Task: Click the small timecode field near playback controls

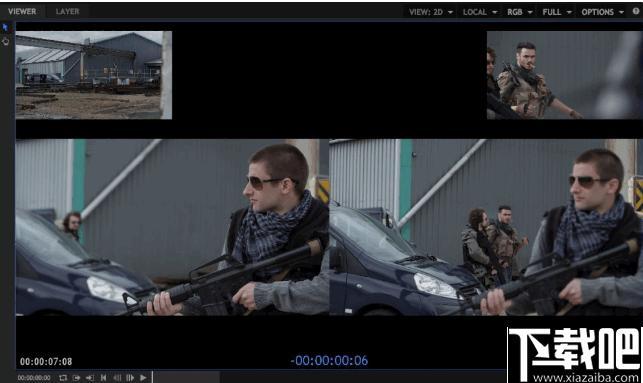Action: 34,378
